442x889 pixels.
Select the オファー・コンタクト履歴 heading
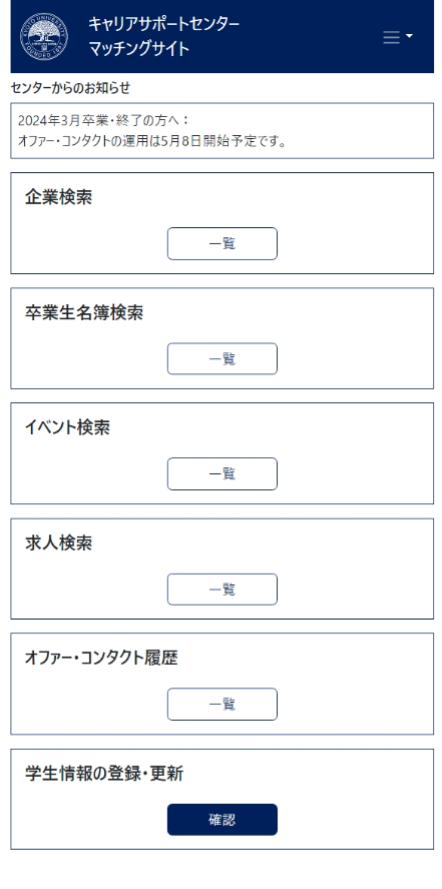click(101, 658)
